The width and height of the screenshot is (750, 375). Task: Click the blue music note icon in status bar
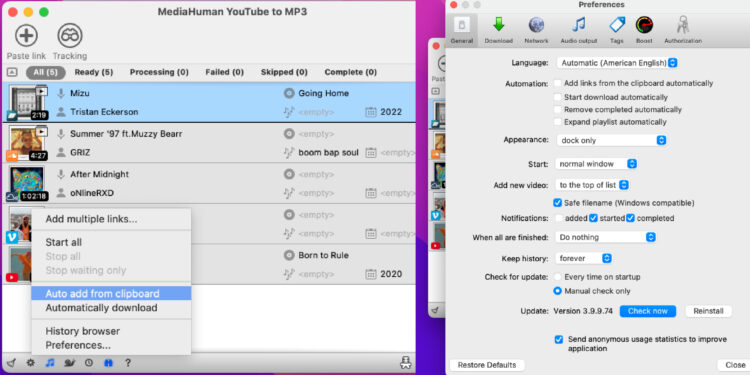coord(50,363)
